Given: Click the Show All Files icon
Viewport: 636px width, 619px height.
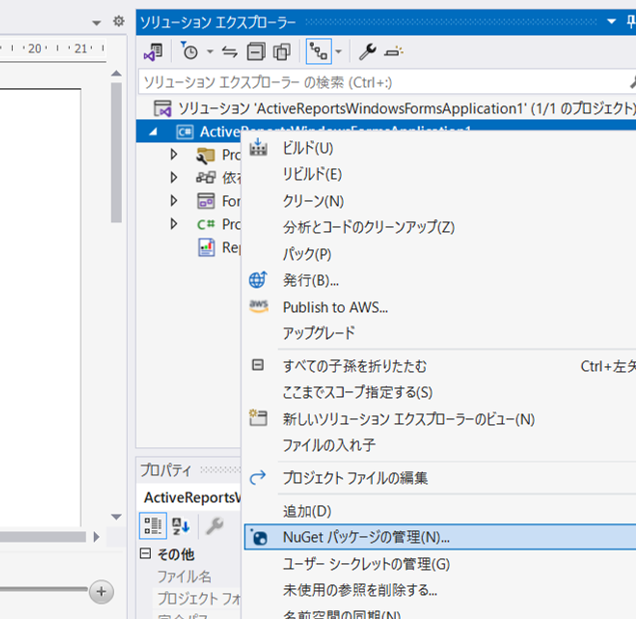Looking at the screenshot, I should pos(282,52).
